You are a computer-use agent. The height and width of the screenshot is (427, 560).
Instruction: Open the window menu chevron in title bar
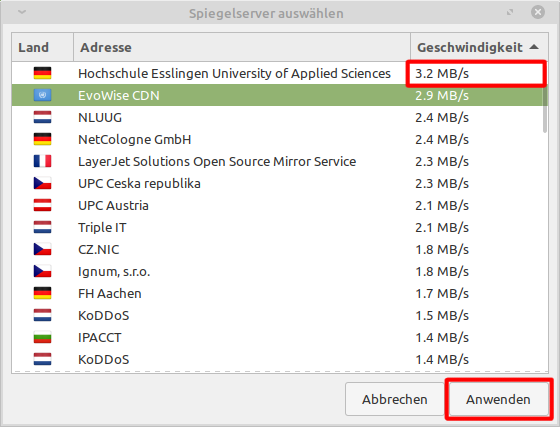coord(22,12)
